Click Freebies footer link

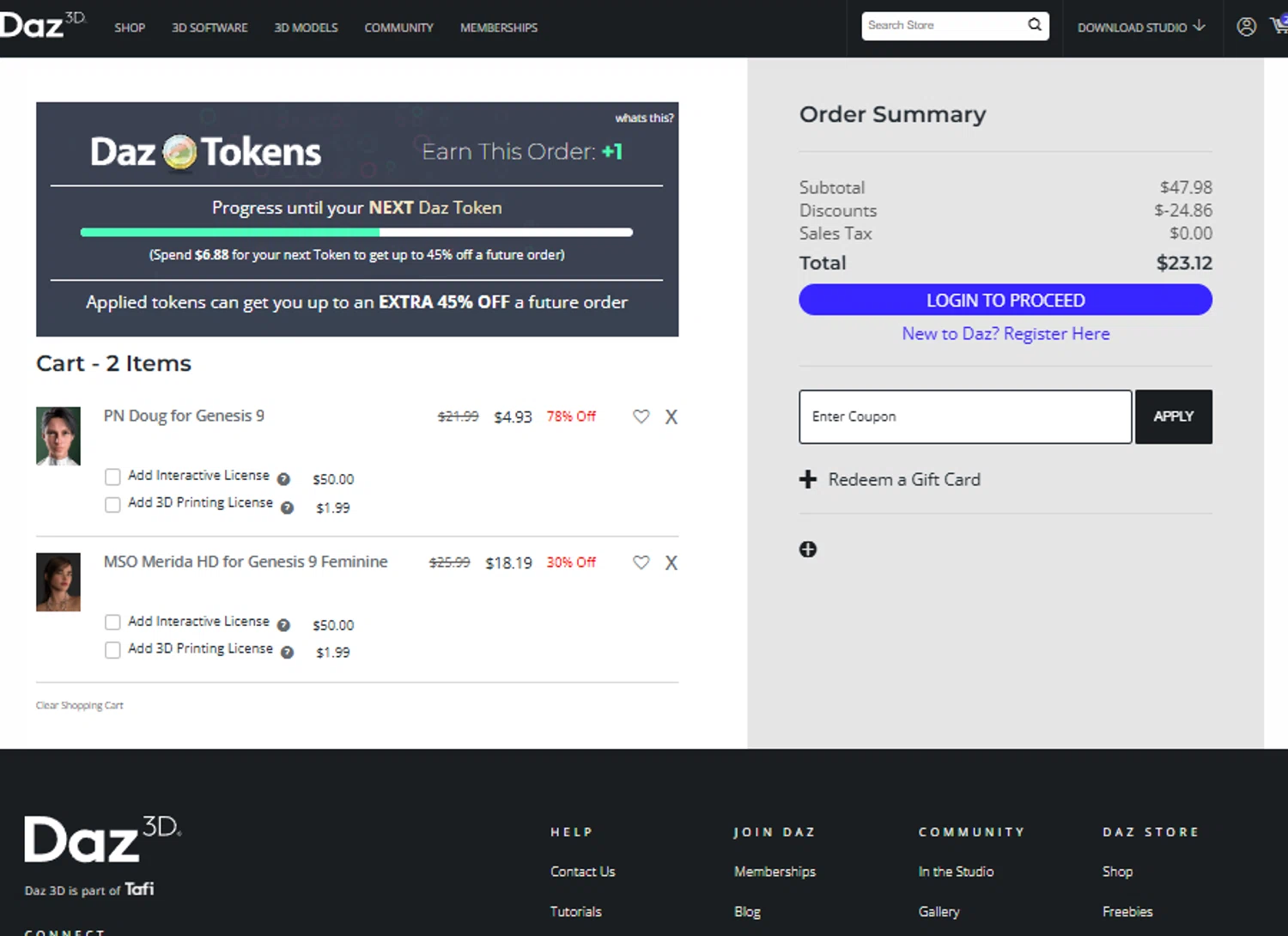[1127, 912]
